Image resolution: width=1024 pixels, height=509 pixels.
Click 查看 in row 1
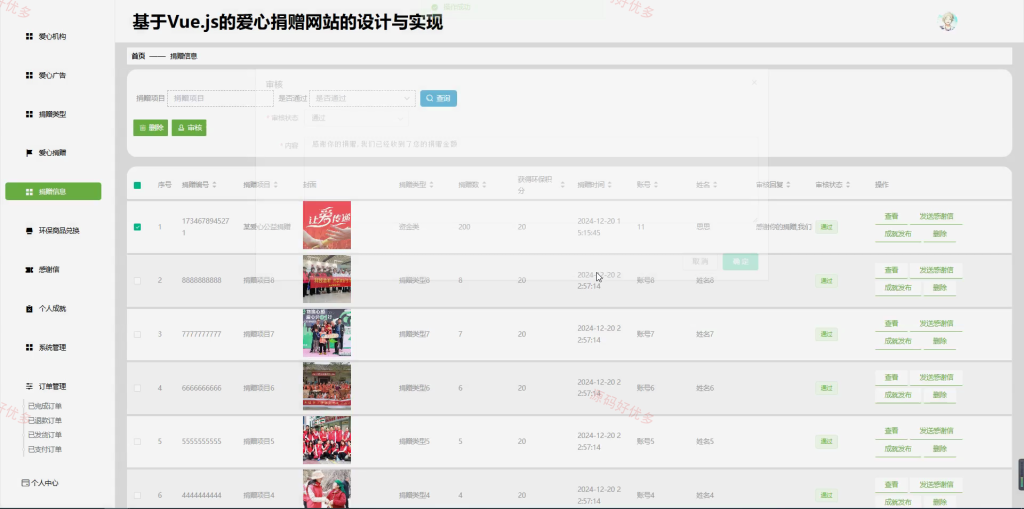tap(891, 216)
